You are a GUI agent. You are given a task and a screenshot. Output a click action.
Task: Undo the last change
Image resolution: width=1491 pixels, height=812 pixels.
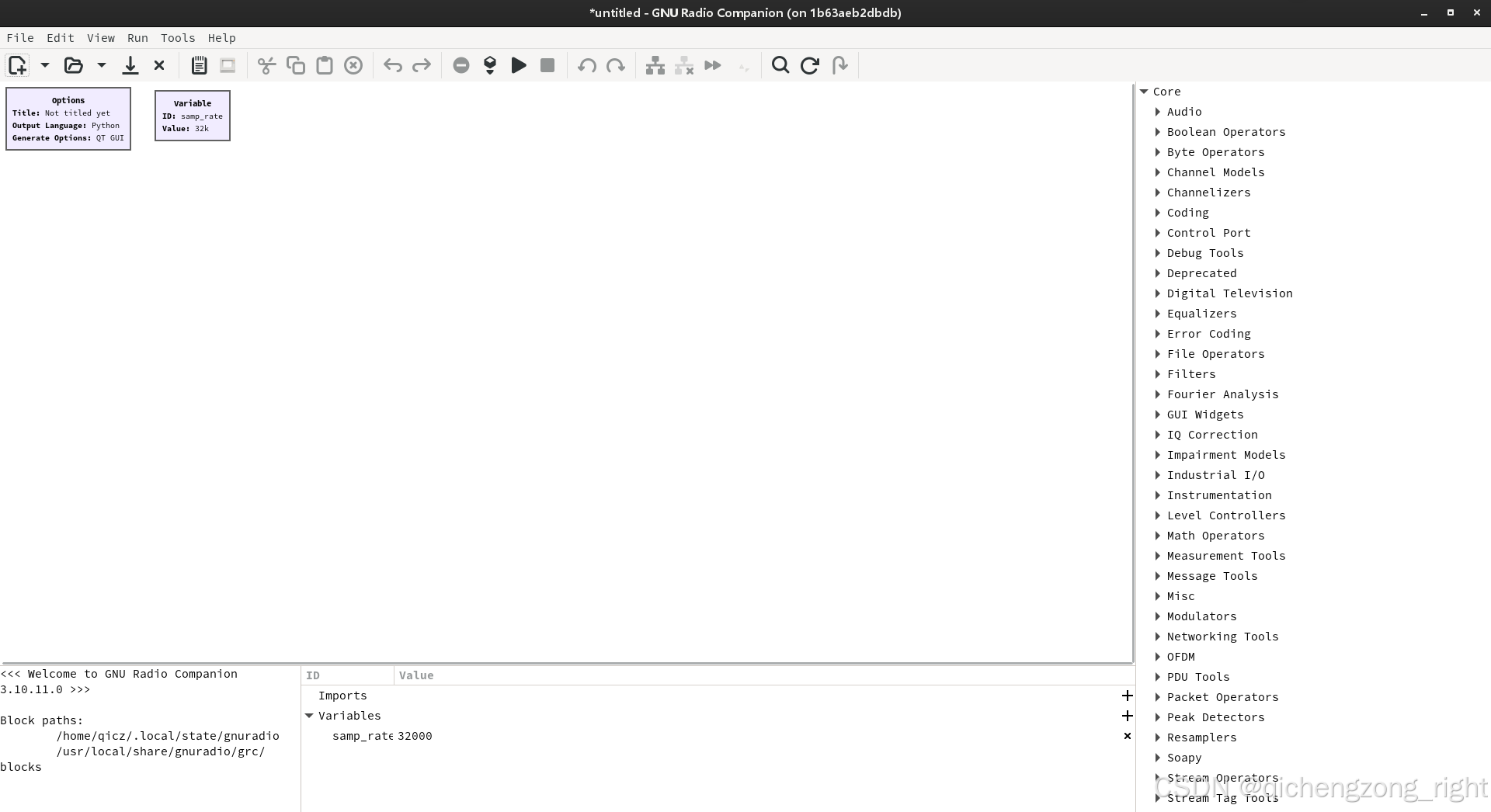coord(393,65)
